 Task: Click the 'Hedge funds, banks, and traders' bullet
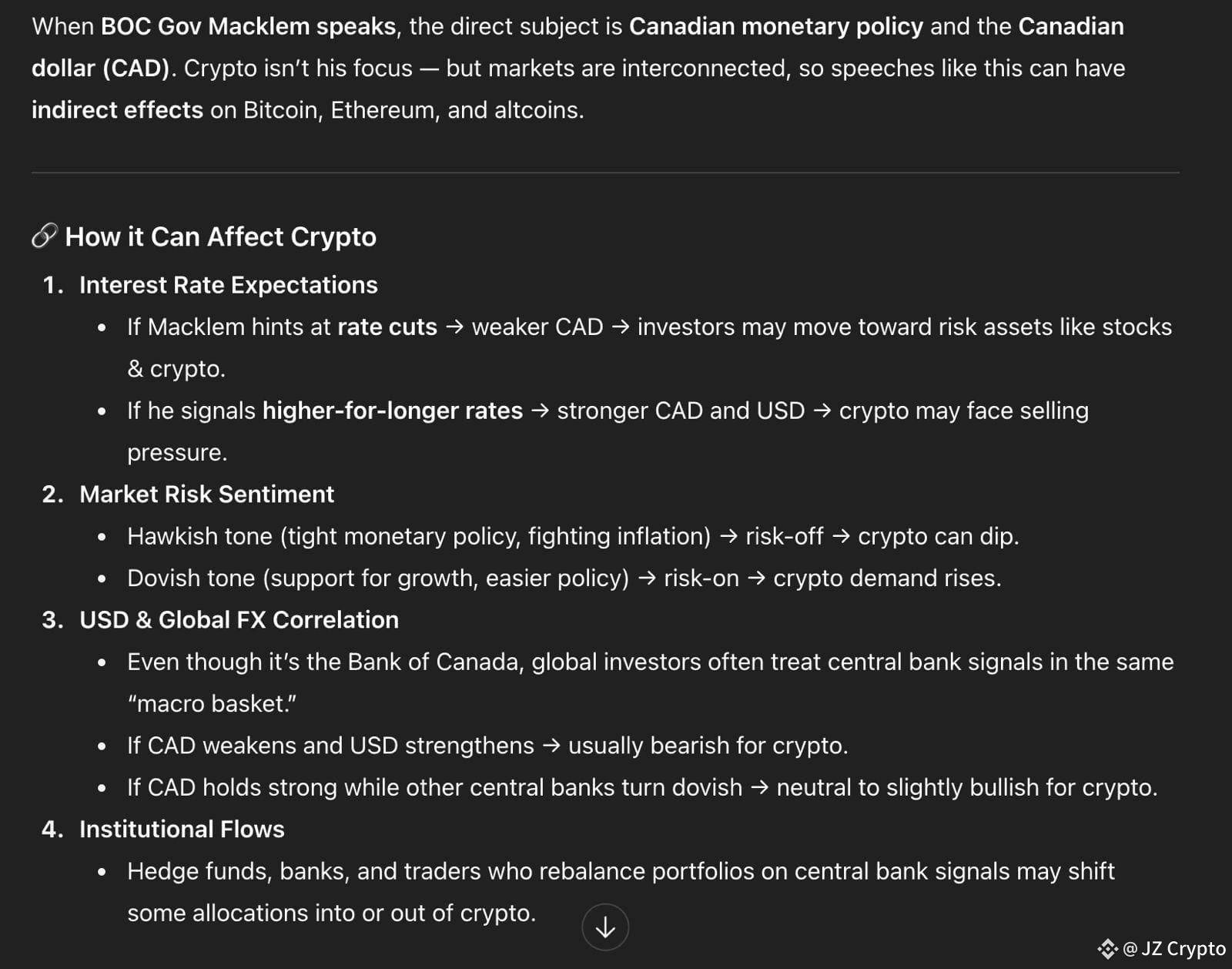pyautogui.click(x=621, y=892)
